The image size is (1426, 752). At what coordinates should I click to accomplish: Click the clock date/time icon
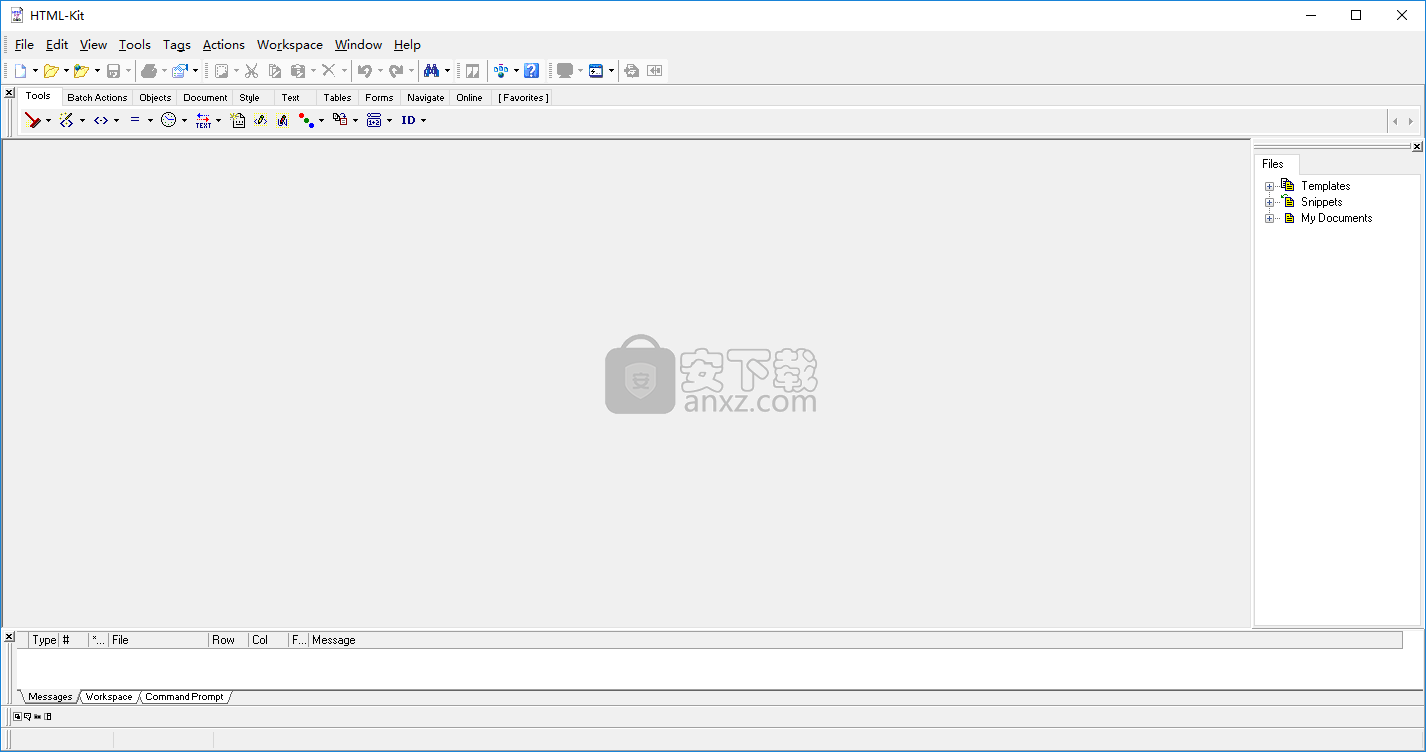[x=169, y=120]
